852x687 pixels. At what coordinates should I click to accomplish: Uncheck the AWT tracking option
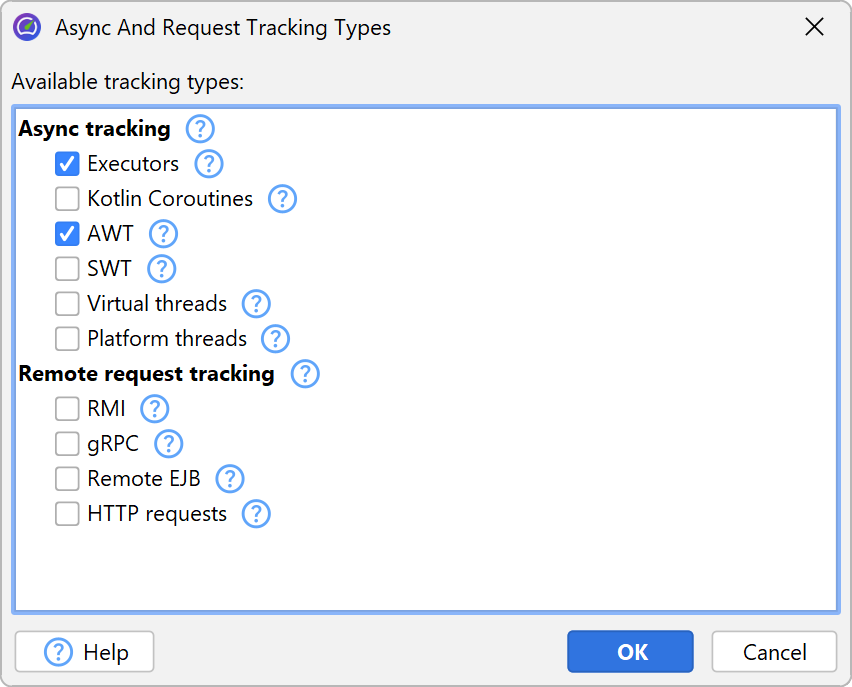pos(67,234)
